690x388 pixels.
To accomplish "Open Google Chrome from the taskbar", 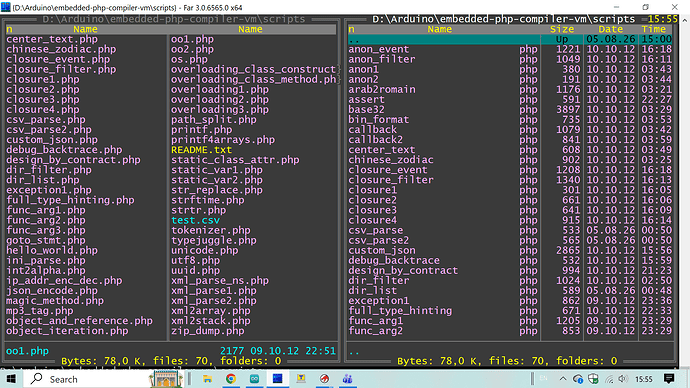I will (231, 379).
